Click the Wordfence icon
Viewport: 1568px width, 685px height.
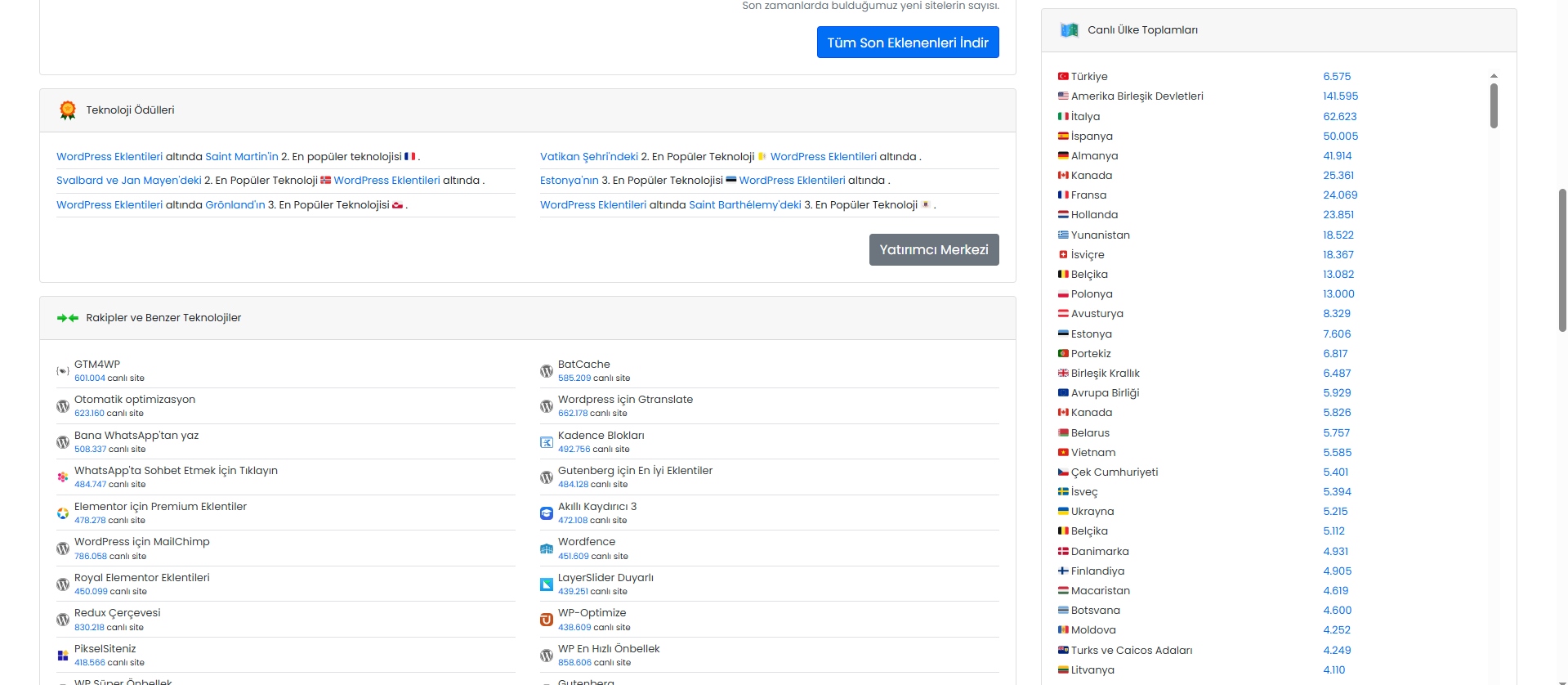click(x=547, y=548)
